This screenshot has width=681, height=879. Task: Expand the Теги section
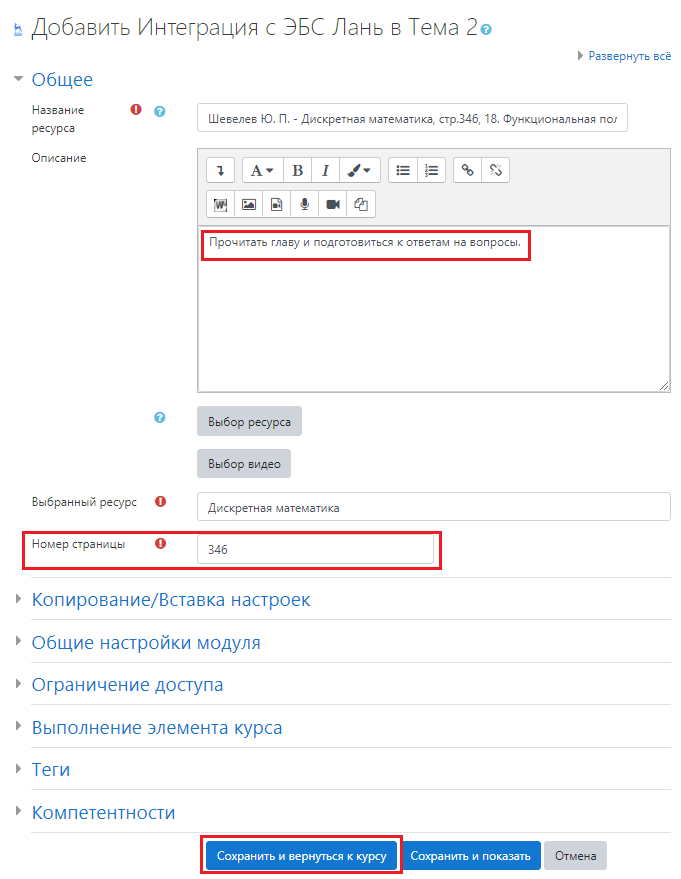click(x=51, y=770)
